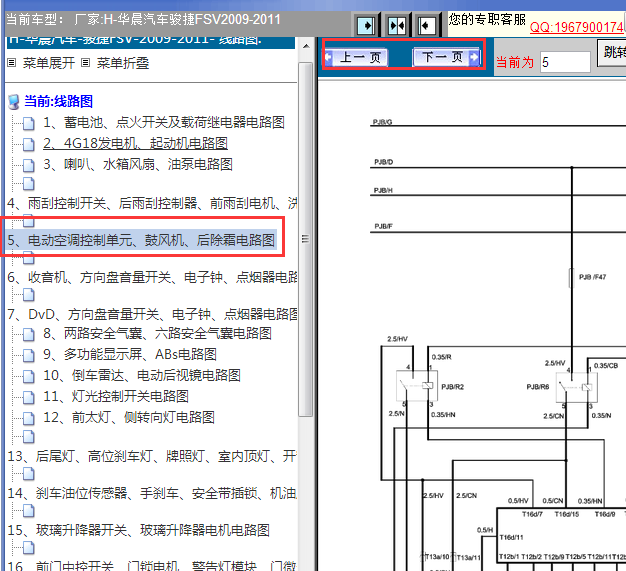Collapse all menus with 菜单折叠
The height and width of the screenshot is (571, 626).
tap(123, 63)
